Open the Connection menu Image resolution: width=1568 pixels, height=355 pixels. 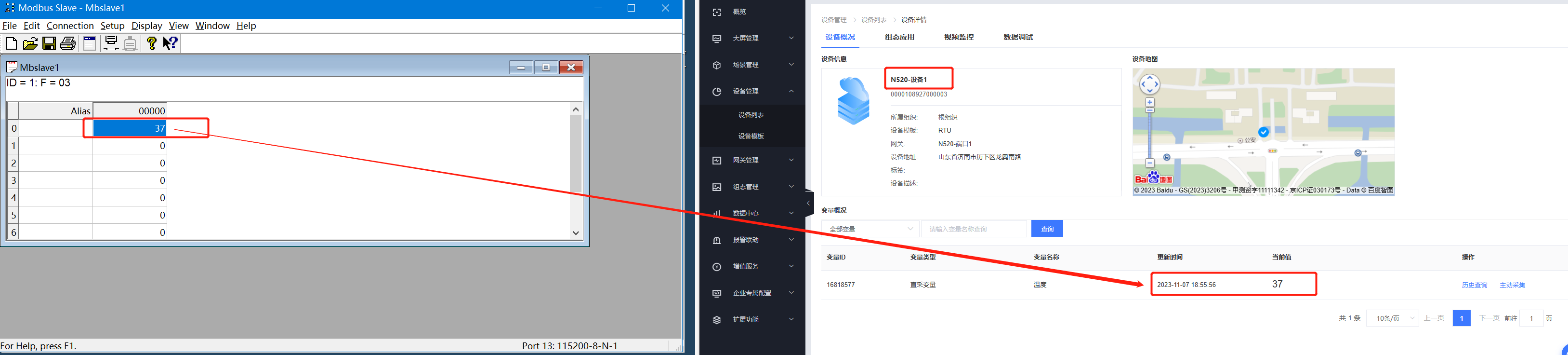pyautogui.click(x=70, y=26)
